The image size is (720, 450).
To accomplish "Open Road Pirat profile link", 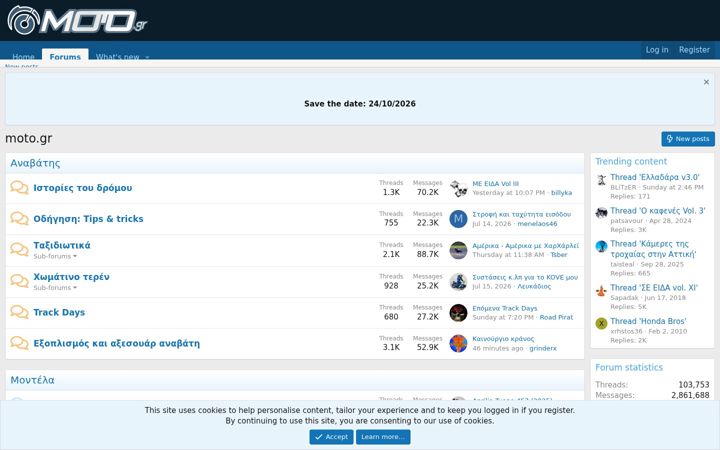I will pyautogui.click(x=556, y=317).
